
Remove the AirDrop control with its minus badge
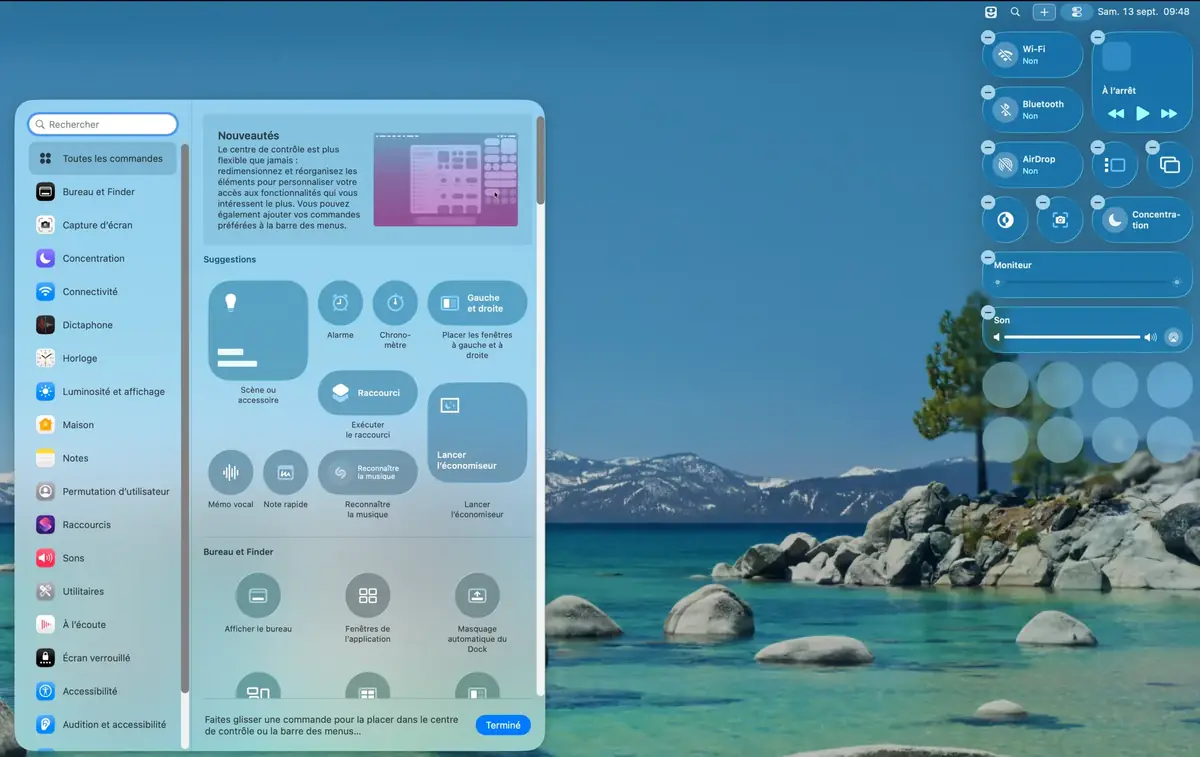[x=988, y=149]
